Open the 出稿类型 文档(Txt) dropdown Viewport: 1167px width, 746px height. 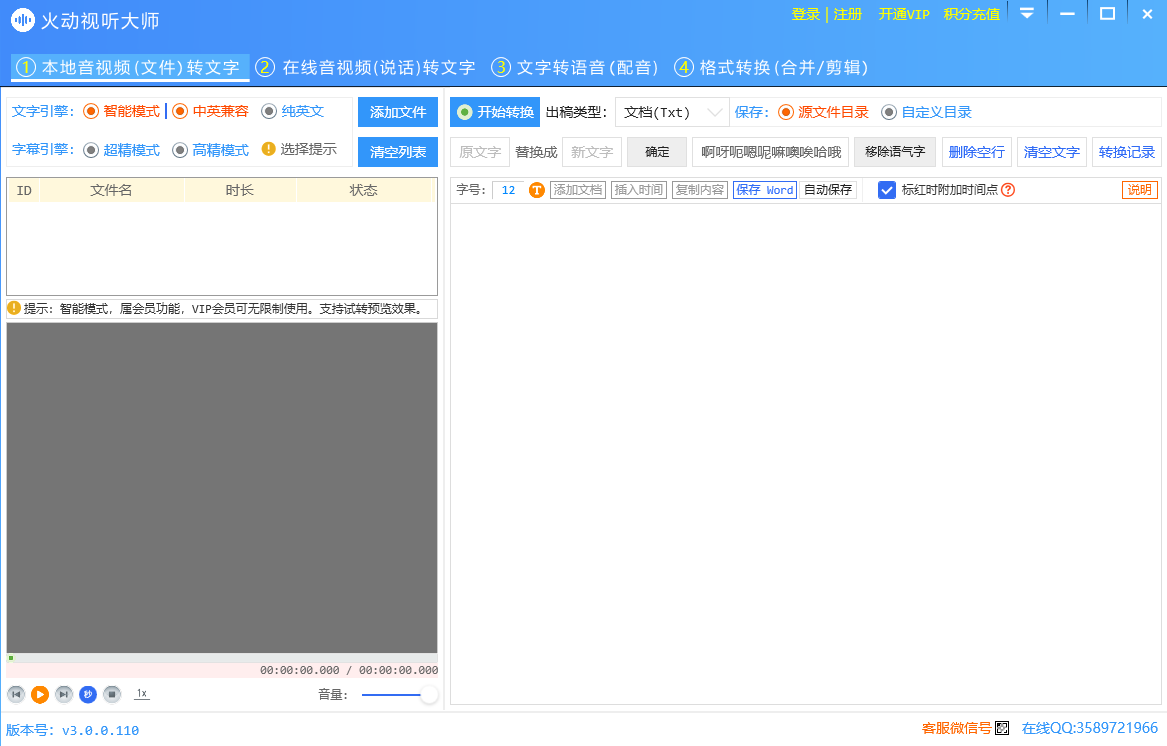point(672,112)
